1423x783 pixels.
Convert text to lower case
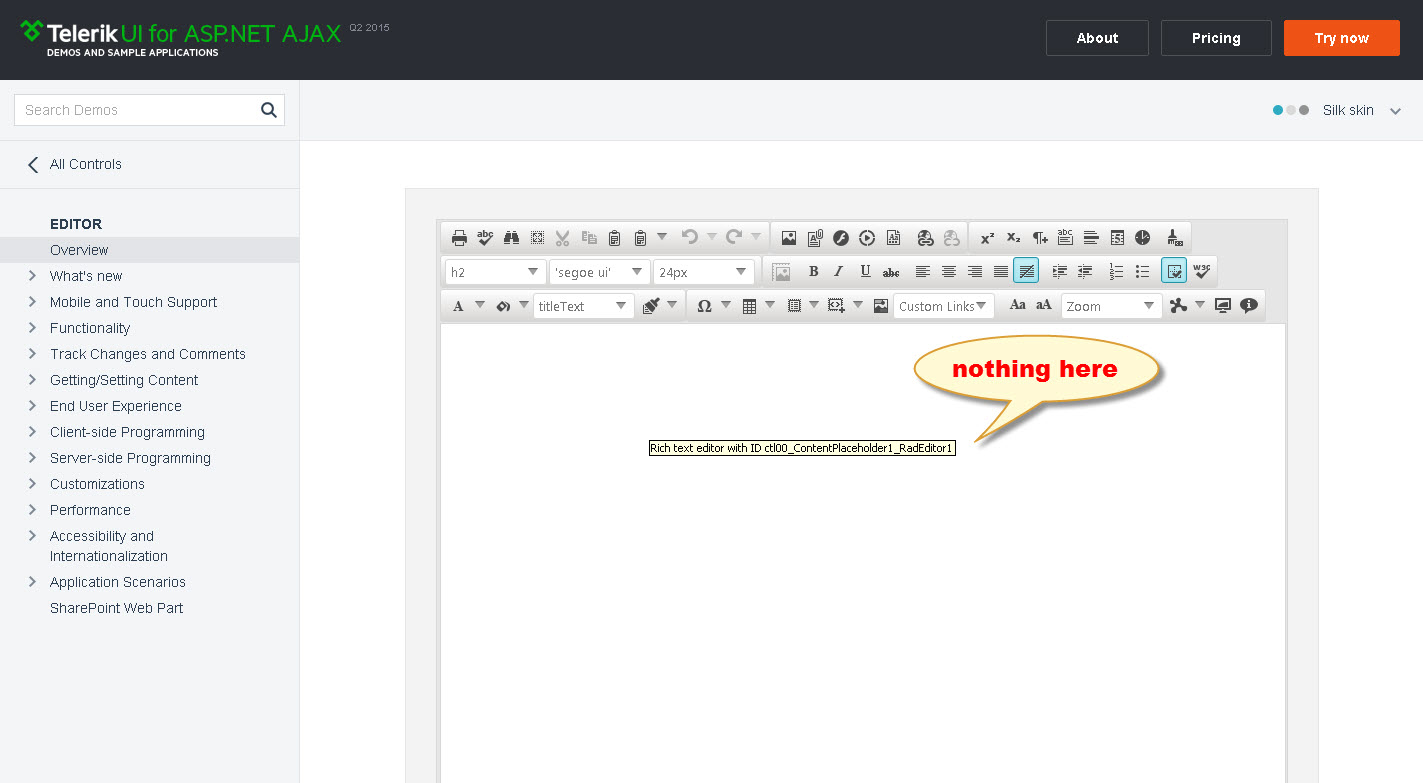pos(1017,305)
